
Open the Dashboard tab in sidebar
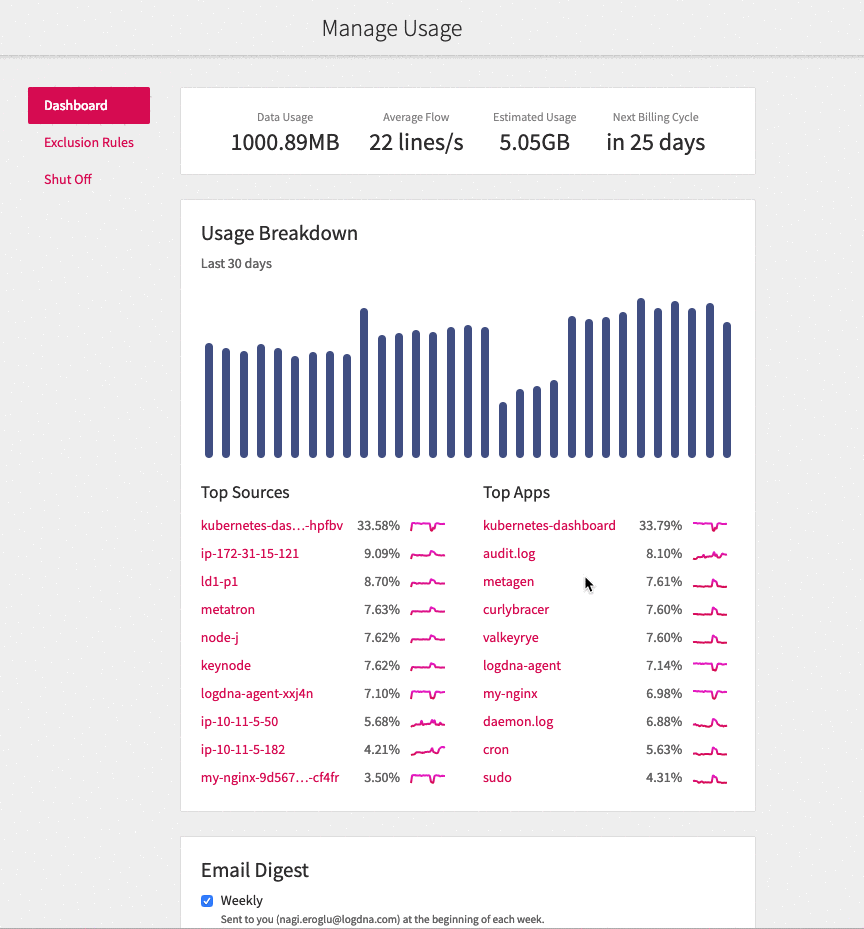(x=89, y=105)
